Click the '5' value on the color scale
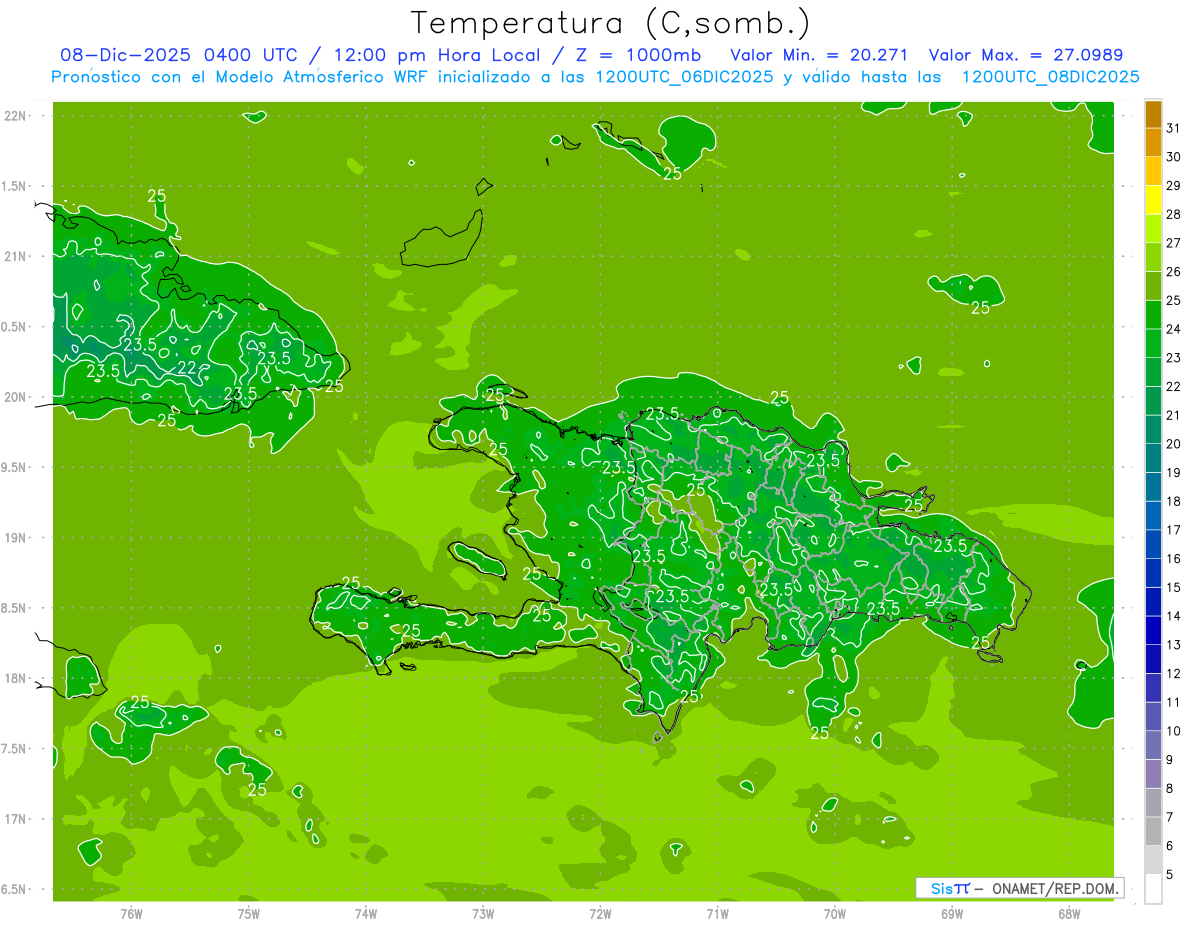Screen dimensions: 1200x927 [x=1170, y=875]
